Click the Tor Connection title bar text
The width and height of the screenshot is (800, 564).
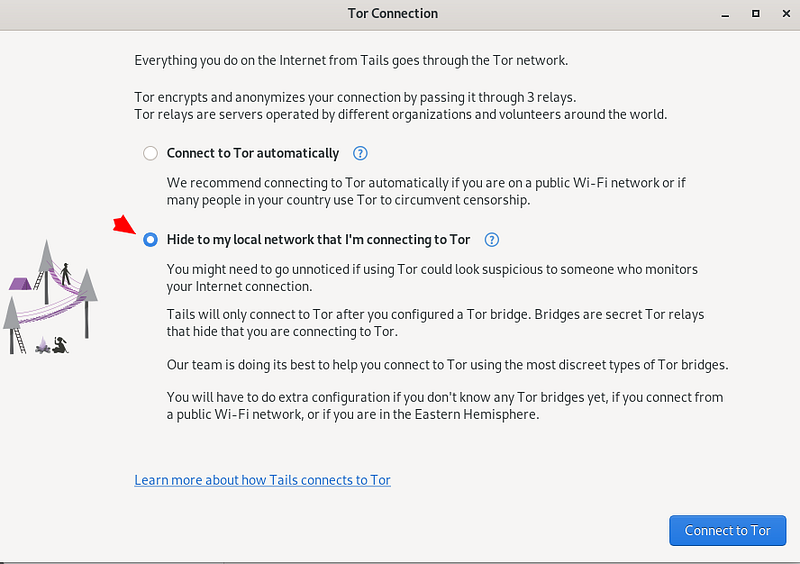393,13
